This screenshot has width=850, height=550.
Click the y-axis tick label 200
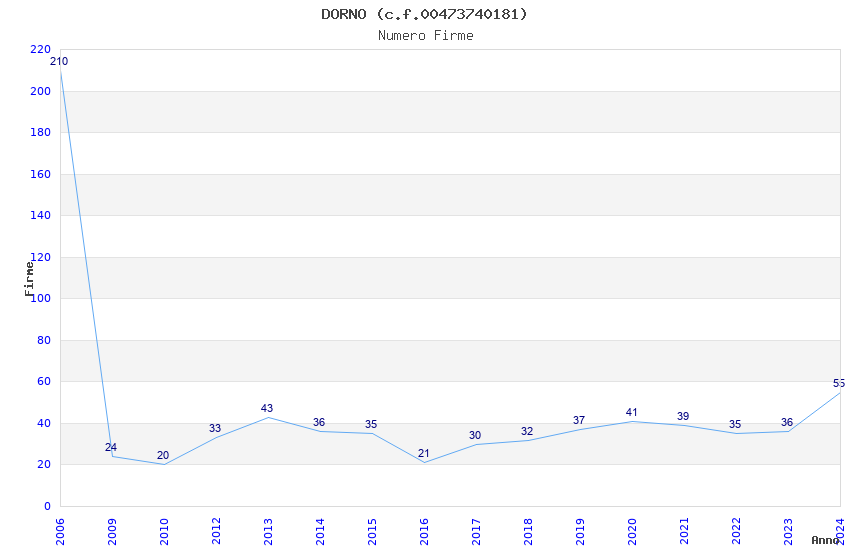tap(41, 92)
